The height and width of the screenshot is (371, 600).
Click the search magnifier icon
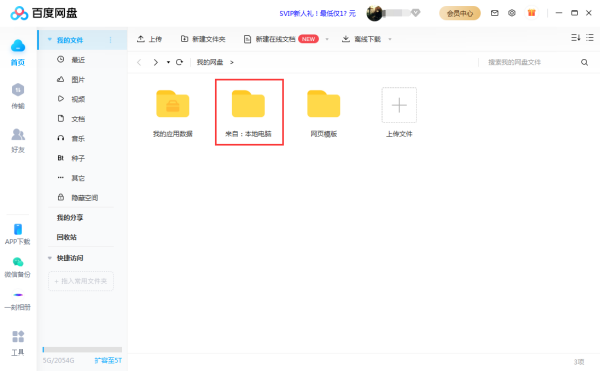(584, 62)
